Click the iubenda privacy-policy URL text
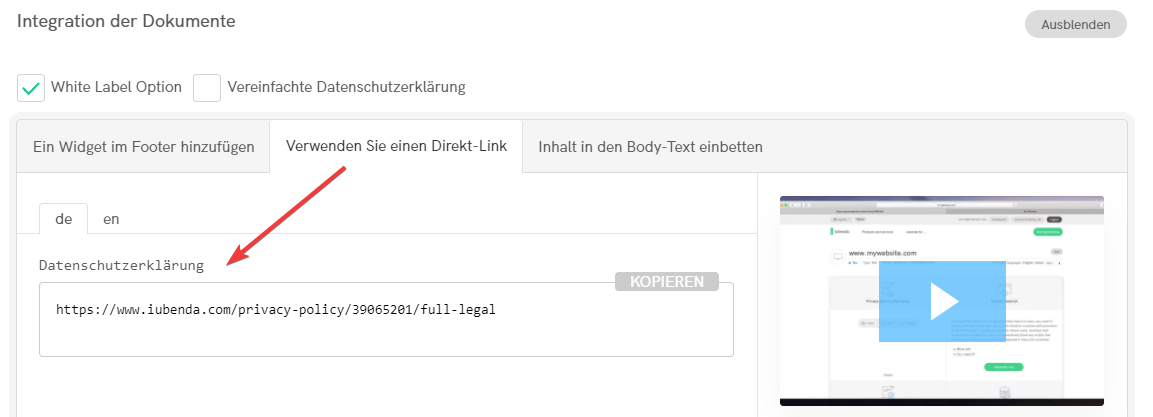 click(x=275, y=310)
